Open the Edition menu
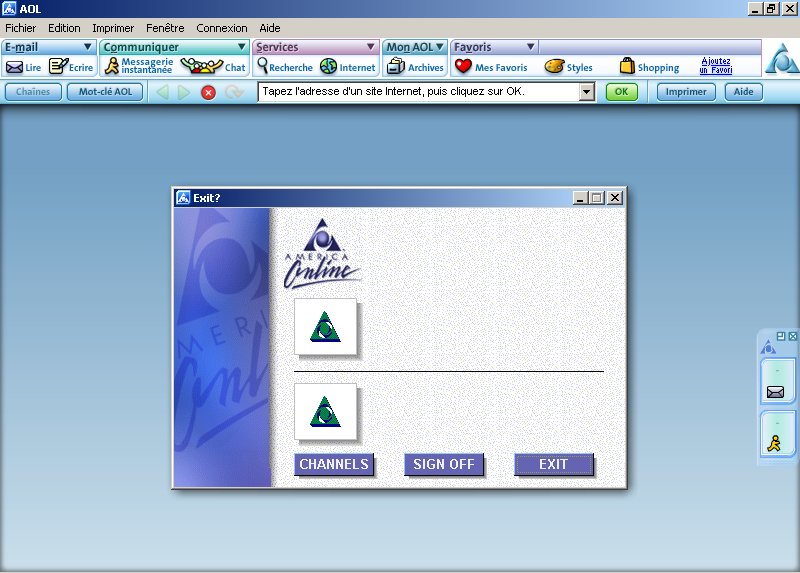Screen dimensions: 800x573 64,28
